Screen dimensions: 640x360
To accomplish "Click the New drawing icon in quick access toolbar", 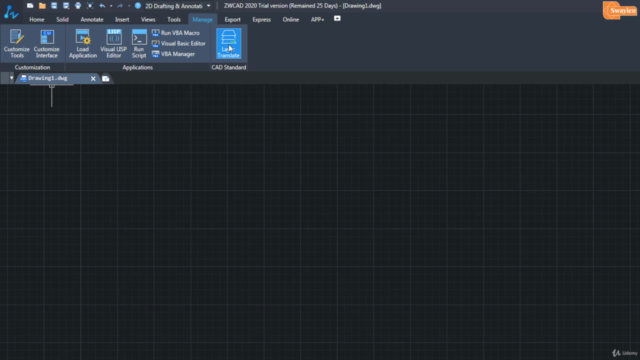I will (30, 6).
